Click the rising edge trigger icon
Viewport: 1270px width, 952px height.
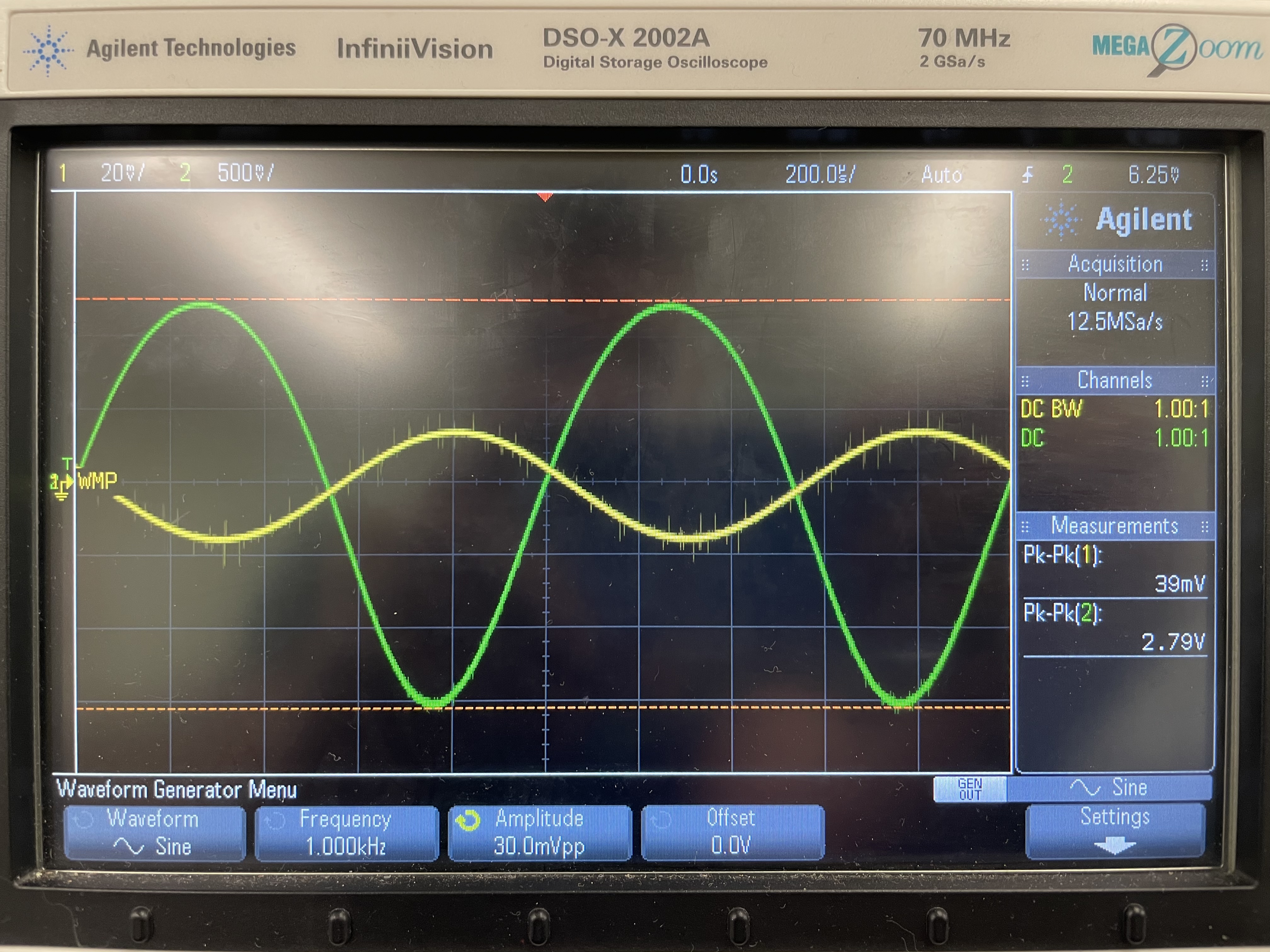click(1028, 174)
